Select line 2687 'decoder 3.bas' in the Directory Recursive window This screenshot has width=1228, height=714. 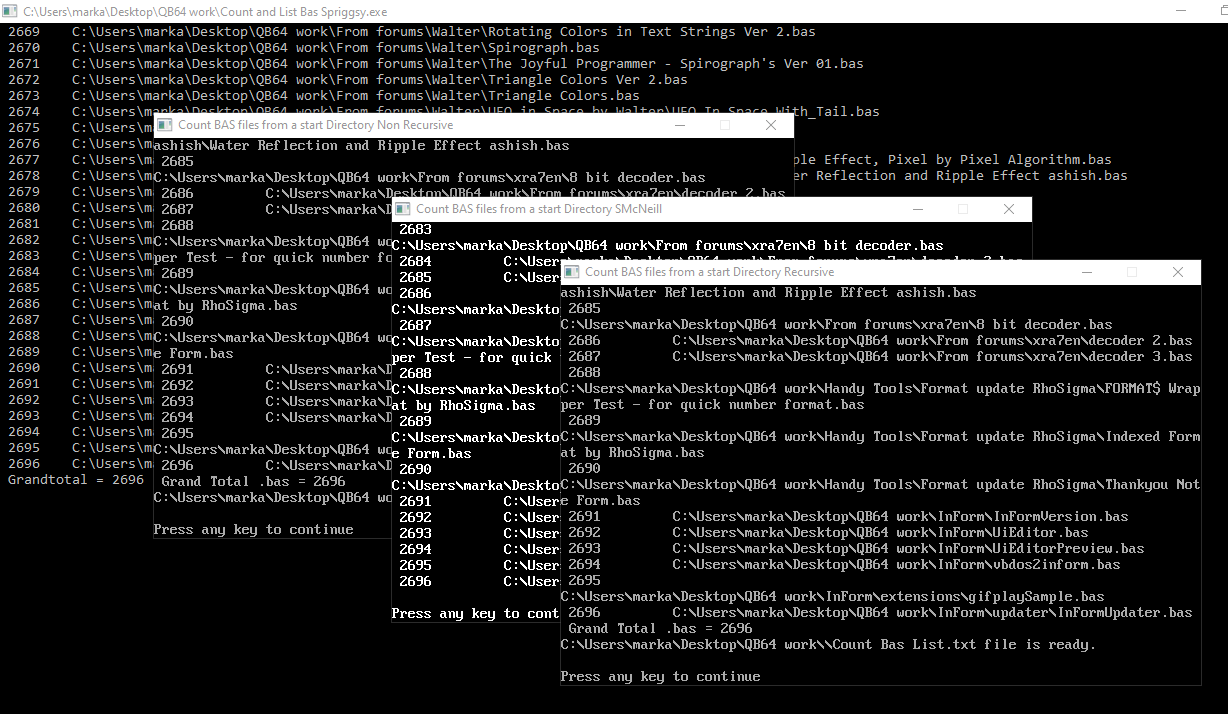pyautogui.click(x=880, y=356)
